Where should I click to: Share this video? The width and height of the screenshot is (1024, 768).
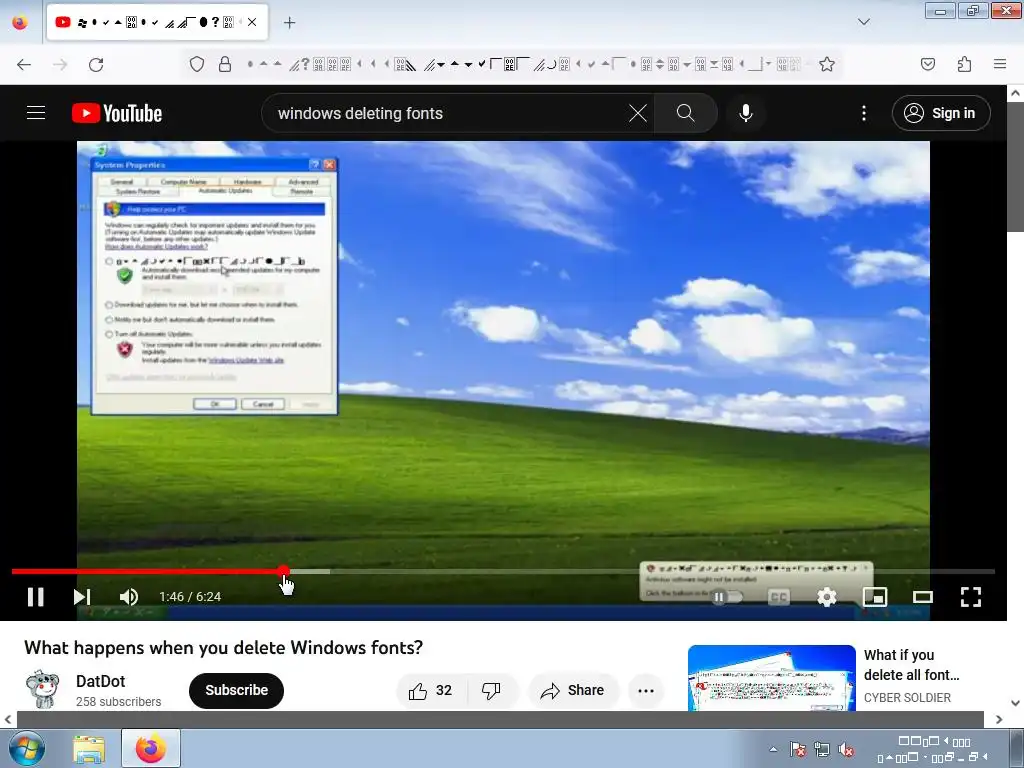(573, 690)
